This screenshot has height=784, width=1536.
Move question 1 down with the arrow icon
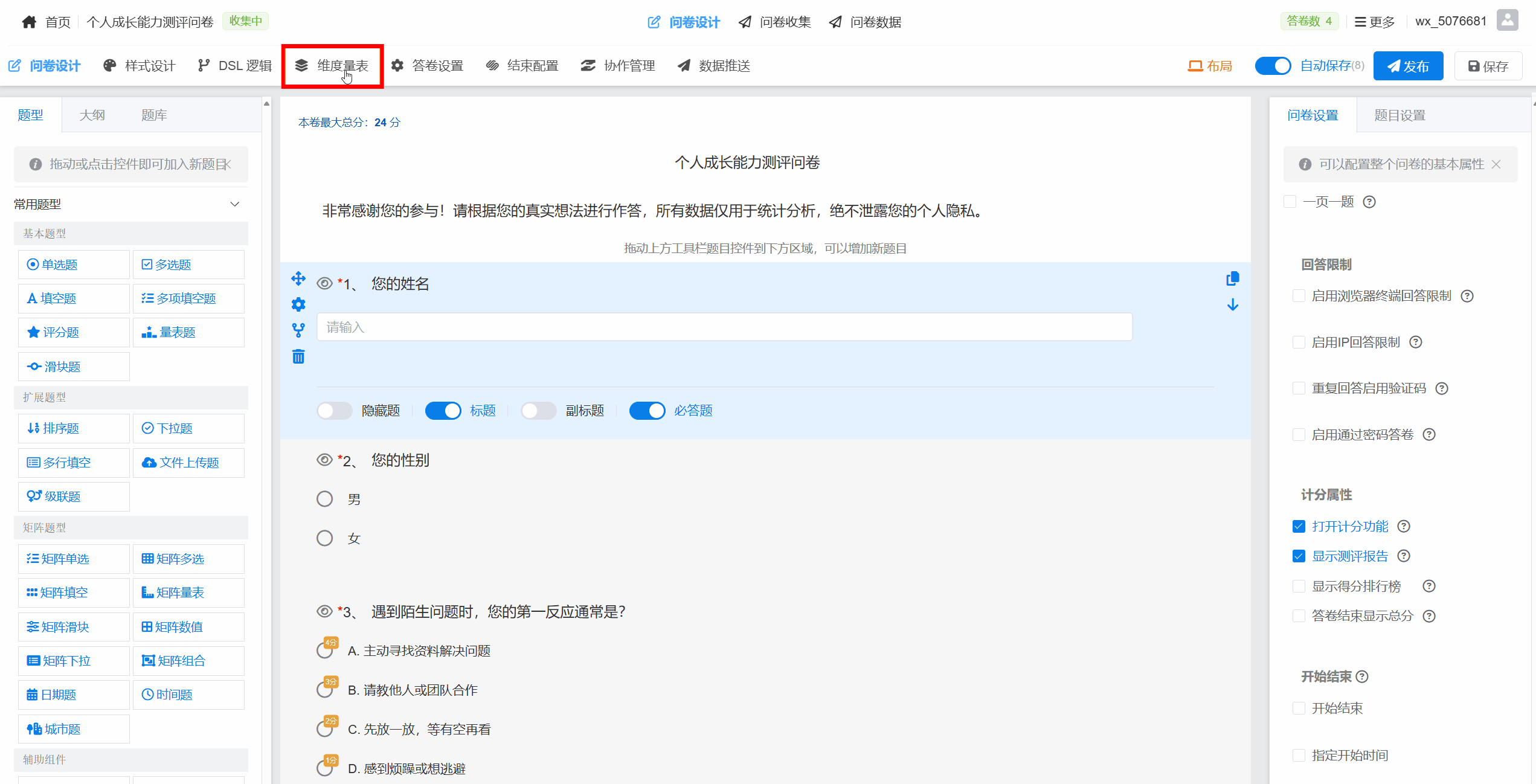coord(1233,305)
